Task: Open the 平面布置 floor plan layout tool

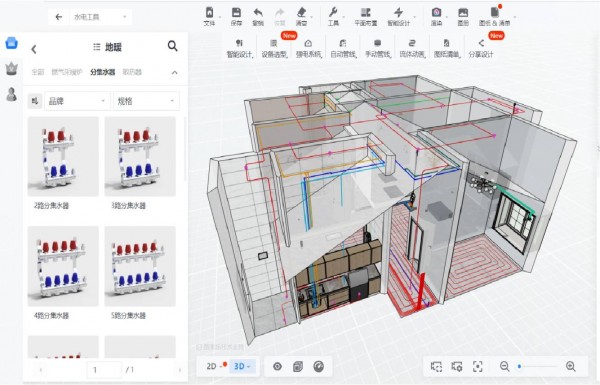Action: tap(366, 16)
